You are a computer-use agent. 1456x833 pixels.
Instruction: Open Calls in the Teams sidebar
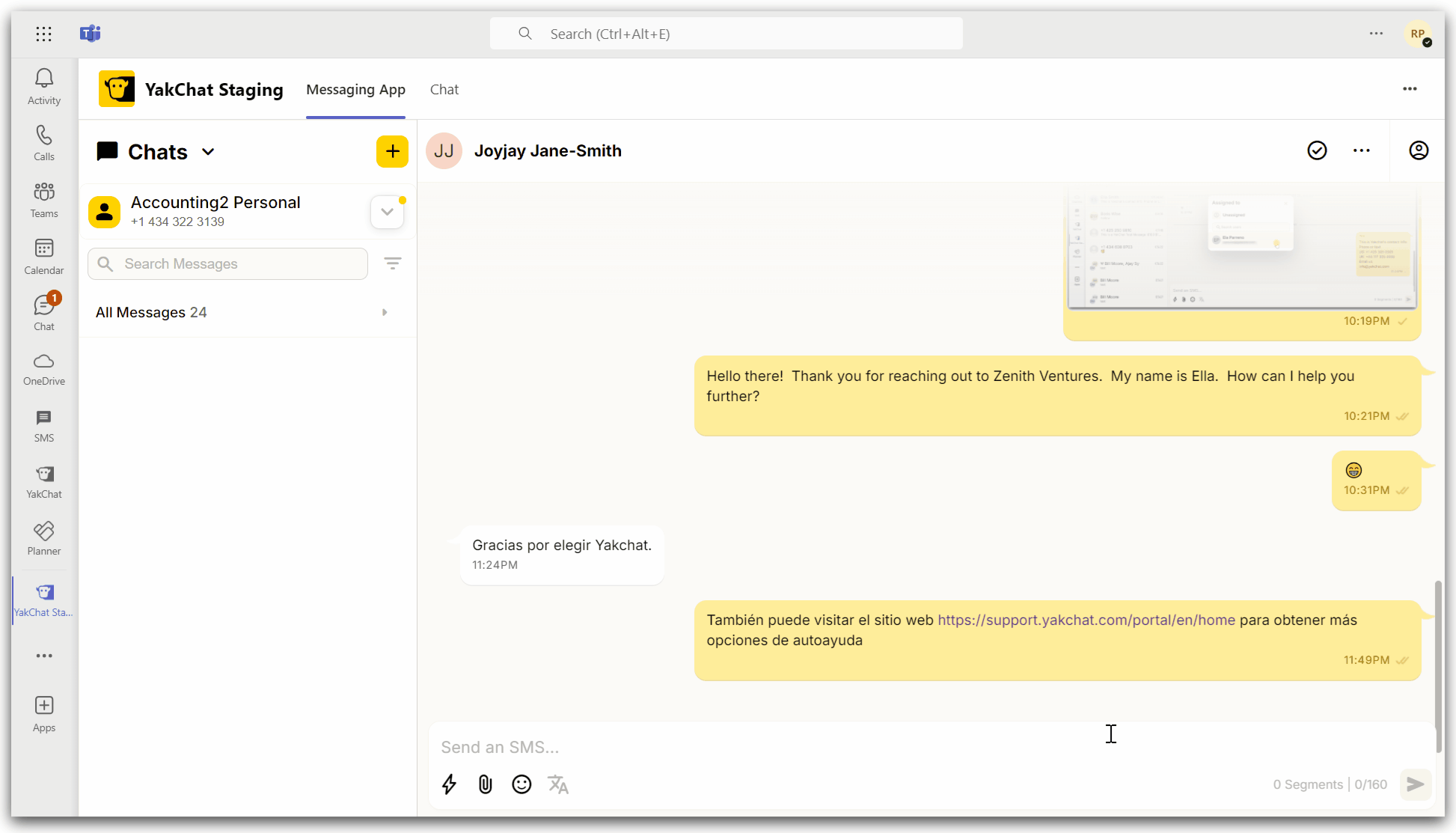[x=44, y=143]
